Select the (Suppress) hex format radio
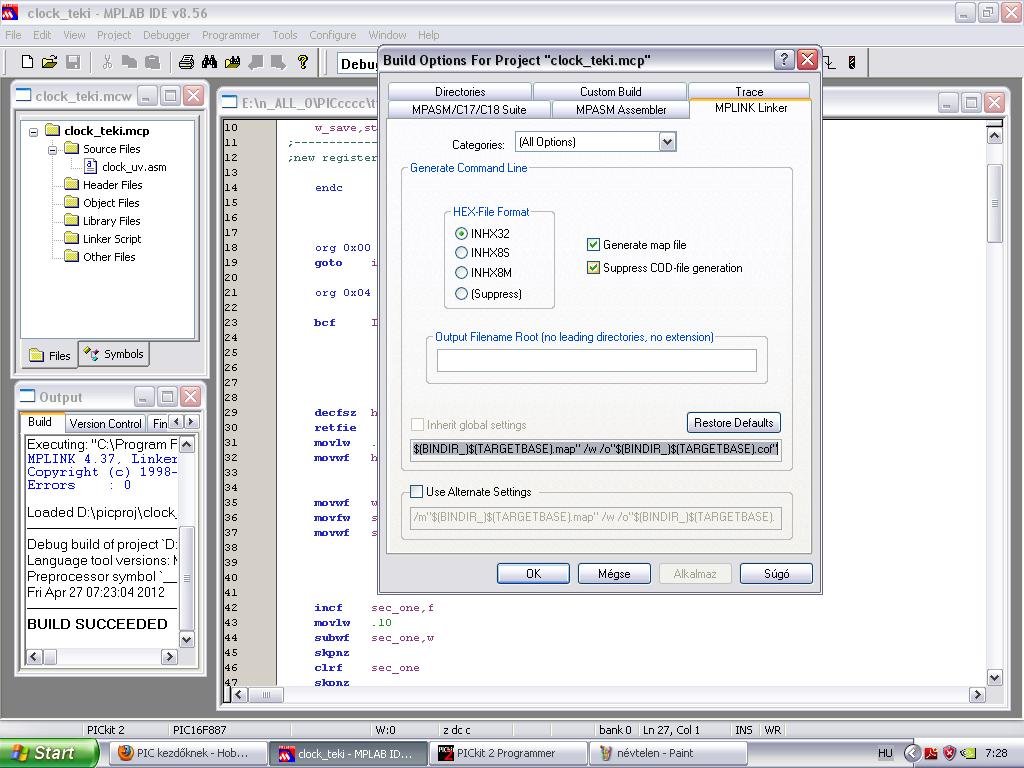Screen dimensions: 1024x768 (x=461, y=294)
